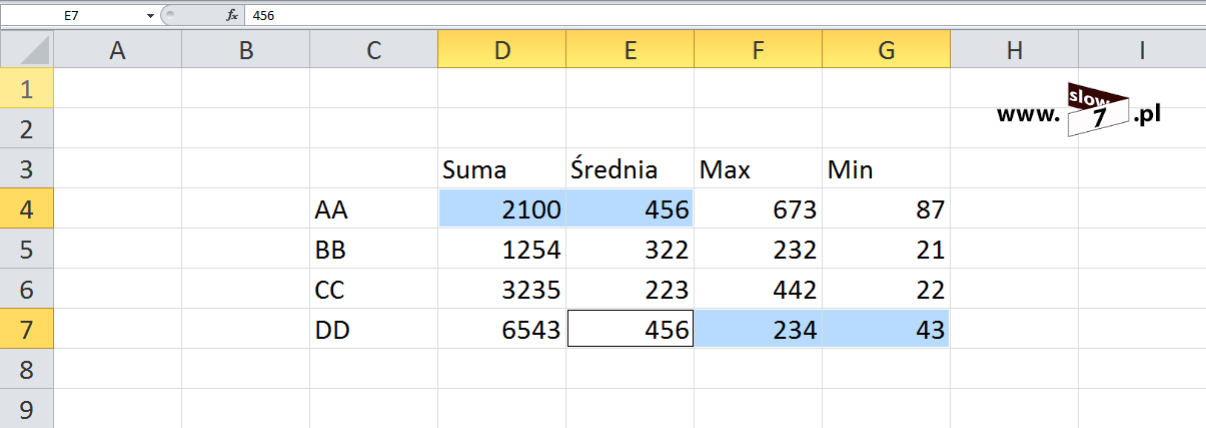Click the cell labeled CC
Screen dimensions: 1206x428
[x=373, y=289]
